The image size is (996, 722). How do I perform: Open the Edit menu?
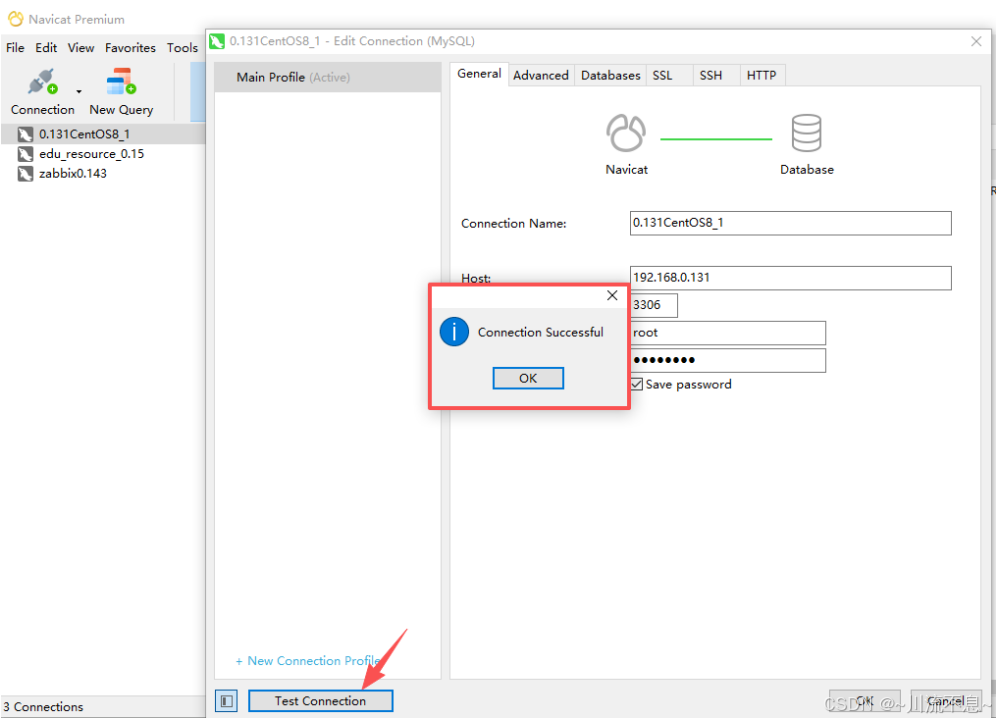tap(46, 48)
